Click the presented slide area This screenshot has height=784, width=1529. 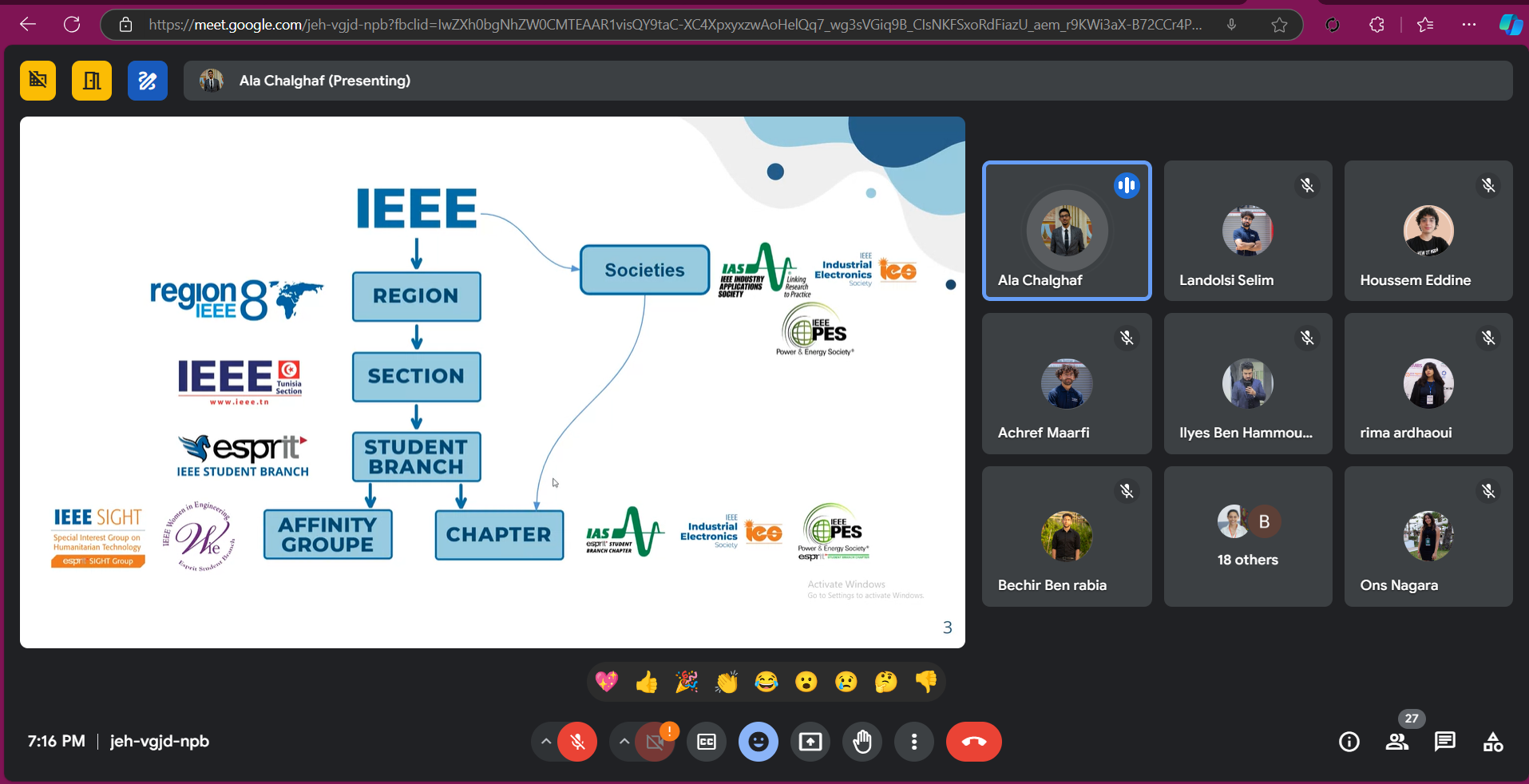493,382
